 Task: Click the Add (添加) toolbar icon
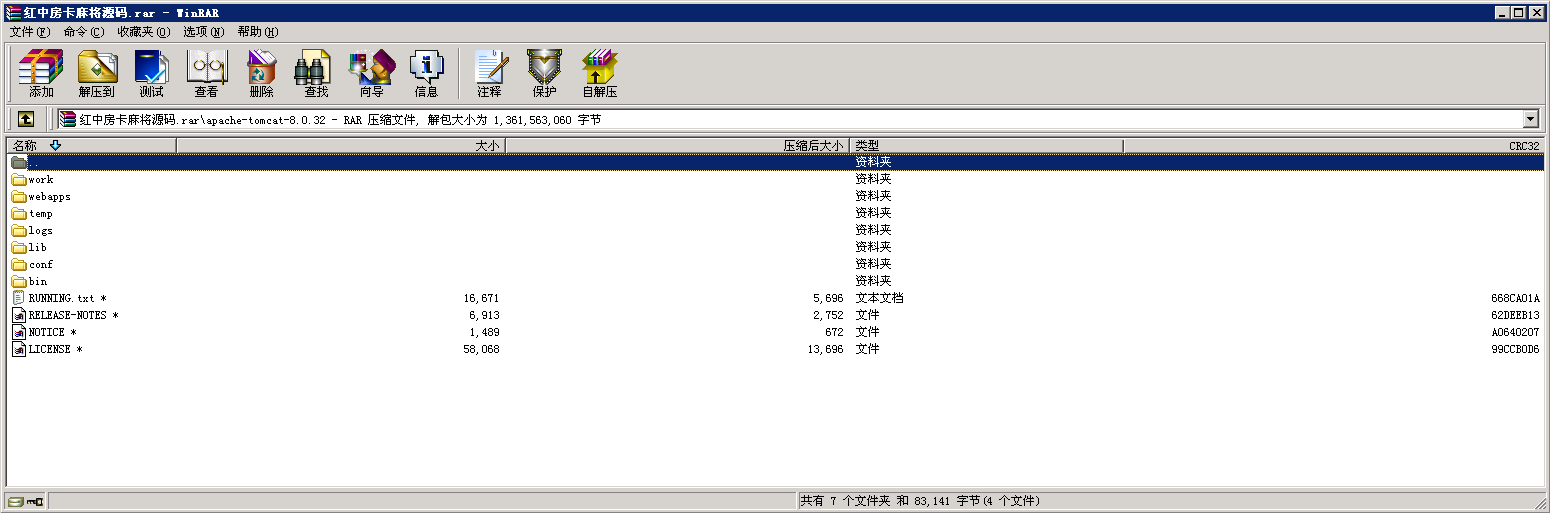click(41, 74)
